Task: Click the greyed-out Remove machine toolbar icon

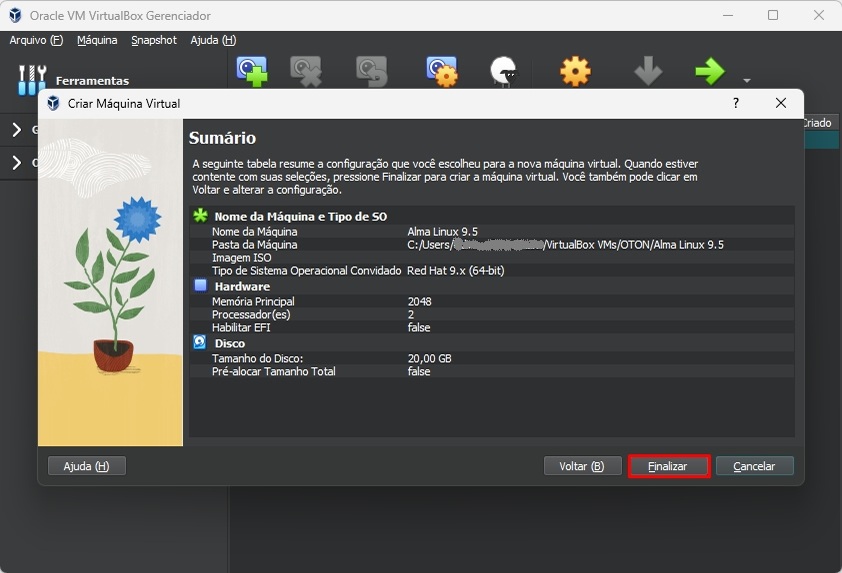Action: coord(306,71)
